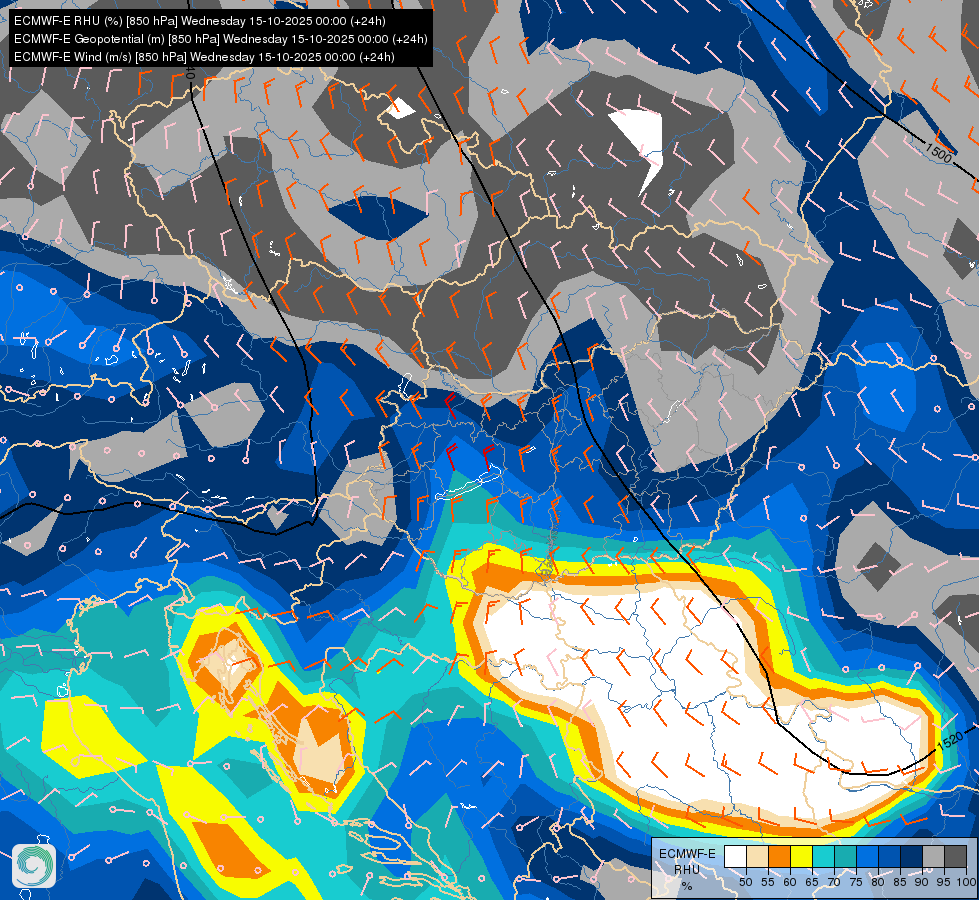
Task: Click the ECMWF-E Geopotential (m) title line
Action: pos(220,39)
